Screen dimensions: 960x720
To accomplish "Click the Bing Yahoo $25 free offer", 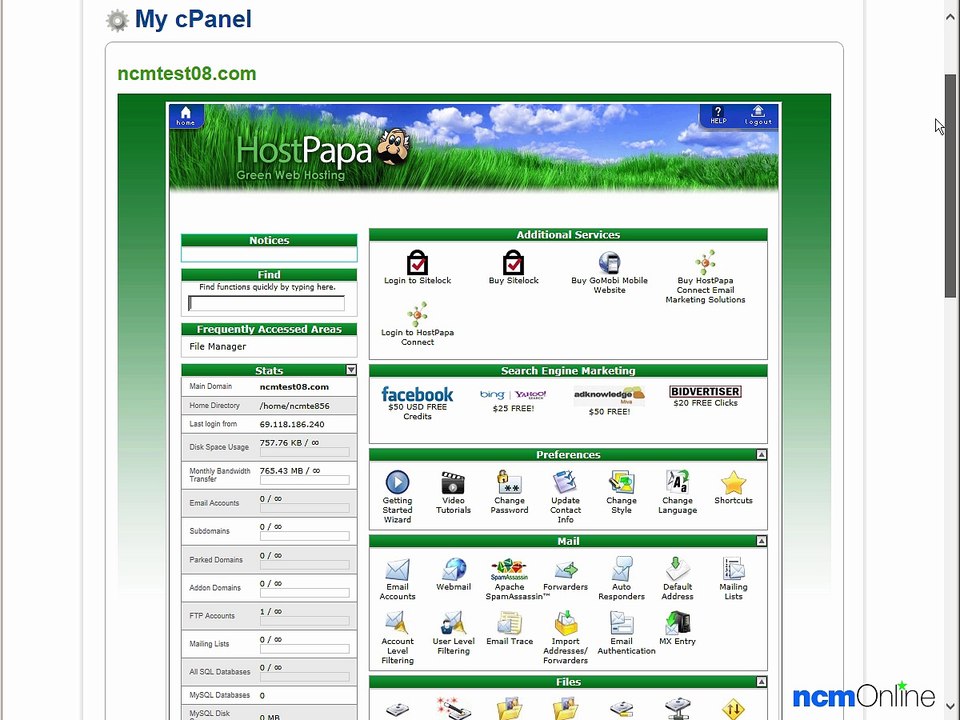I will point(513,400).
